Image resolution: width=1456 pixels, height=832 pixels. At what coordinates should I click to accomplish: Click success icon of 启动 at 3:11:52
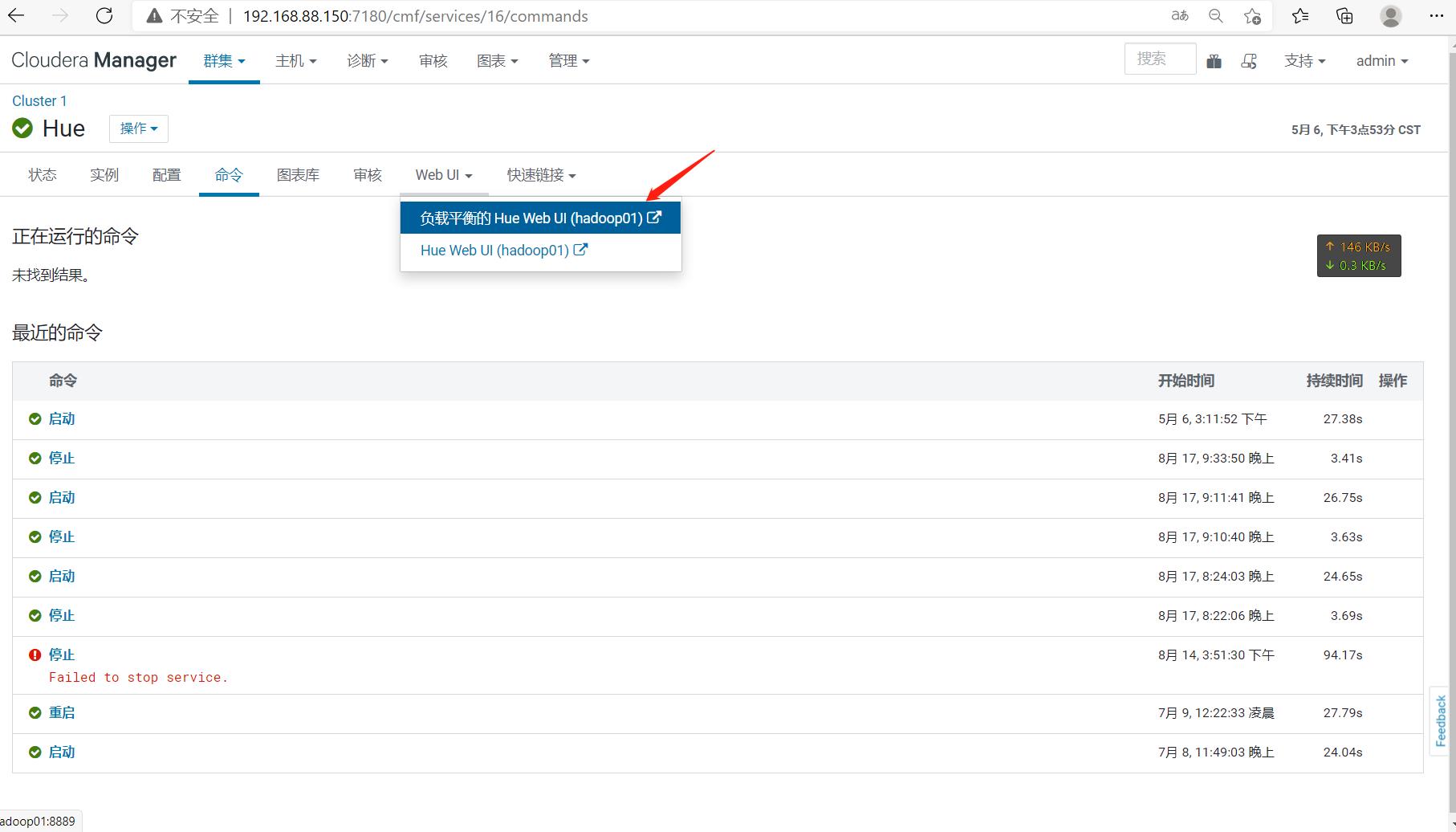(x=35, y=418)
